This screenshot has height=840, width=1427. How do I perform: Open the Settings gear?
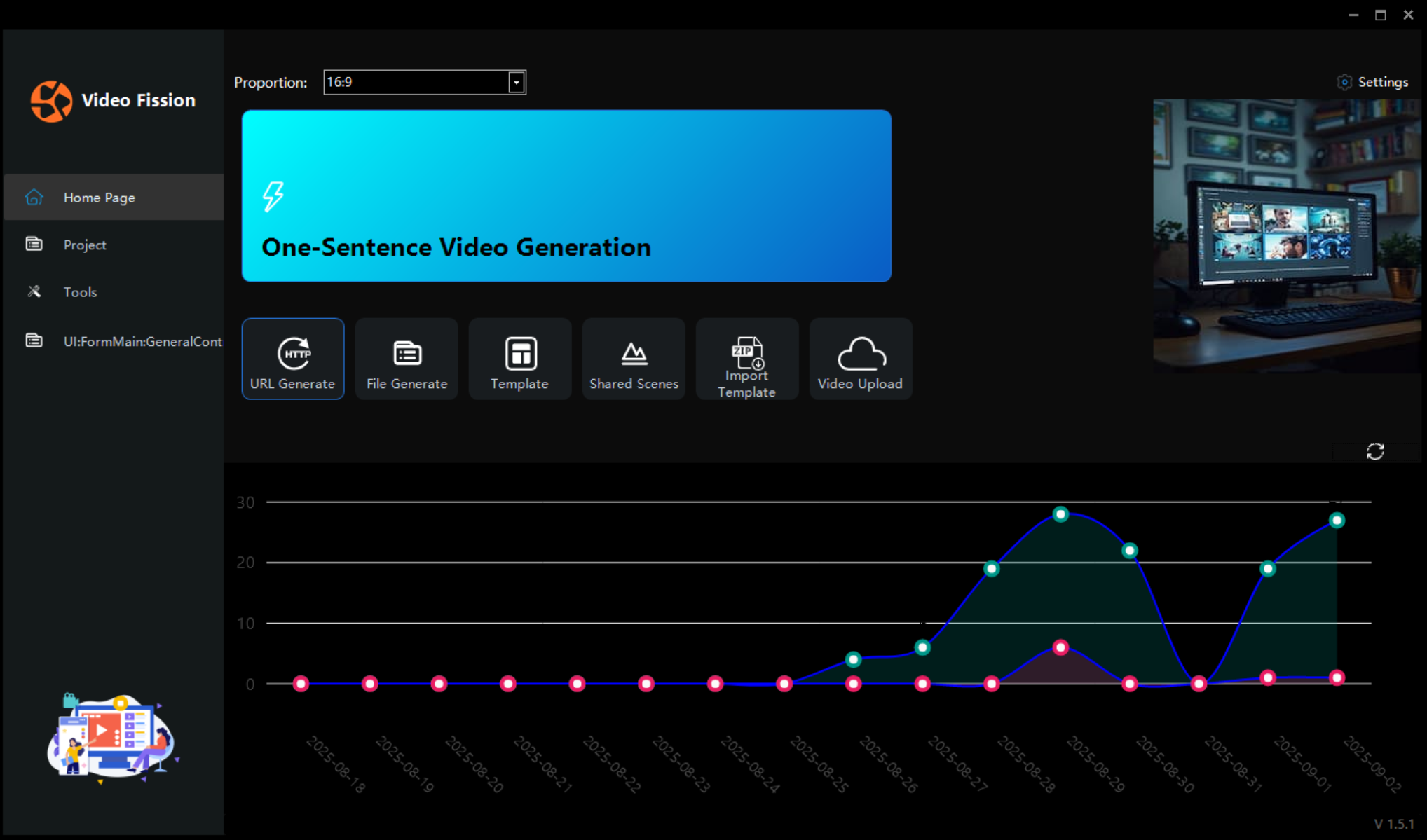tap(1344, 82)
